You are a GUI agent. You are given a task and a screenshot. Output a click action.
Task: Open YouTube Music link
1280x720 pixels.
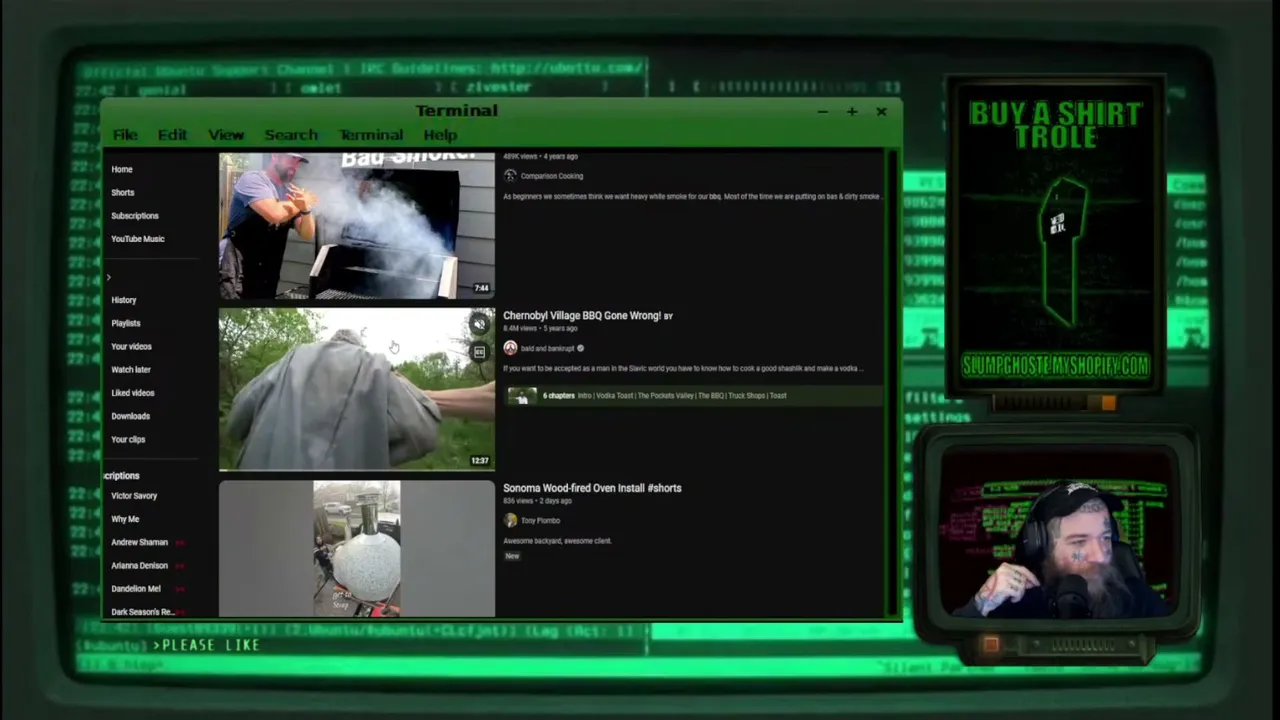(x=138, y=239)
